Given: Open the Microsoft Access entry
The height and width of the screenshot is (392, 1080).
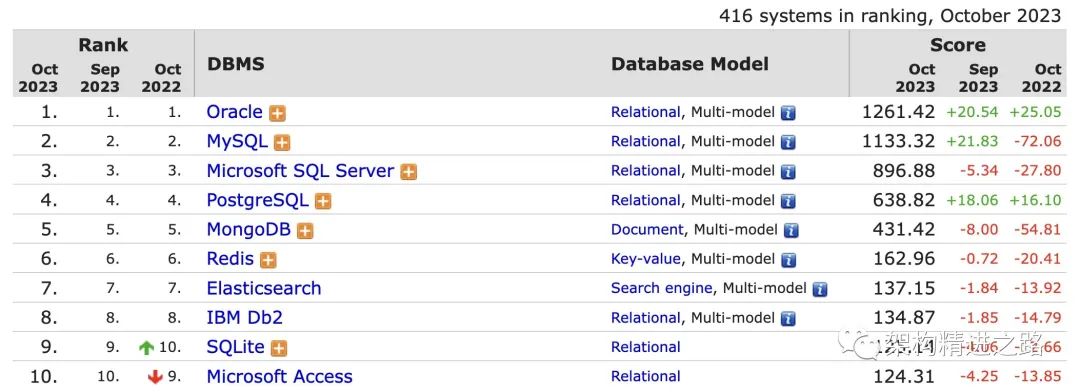Looking at the screenshot, I should tap(280, 376).
